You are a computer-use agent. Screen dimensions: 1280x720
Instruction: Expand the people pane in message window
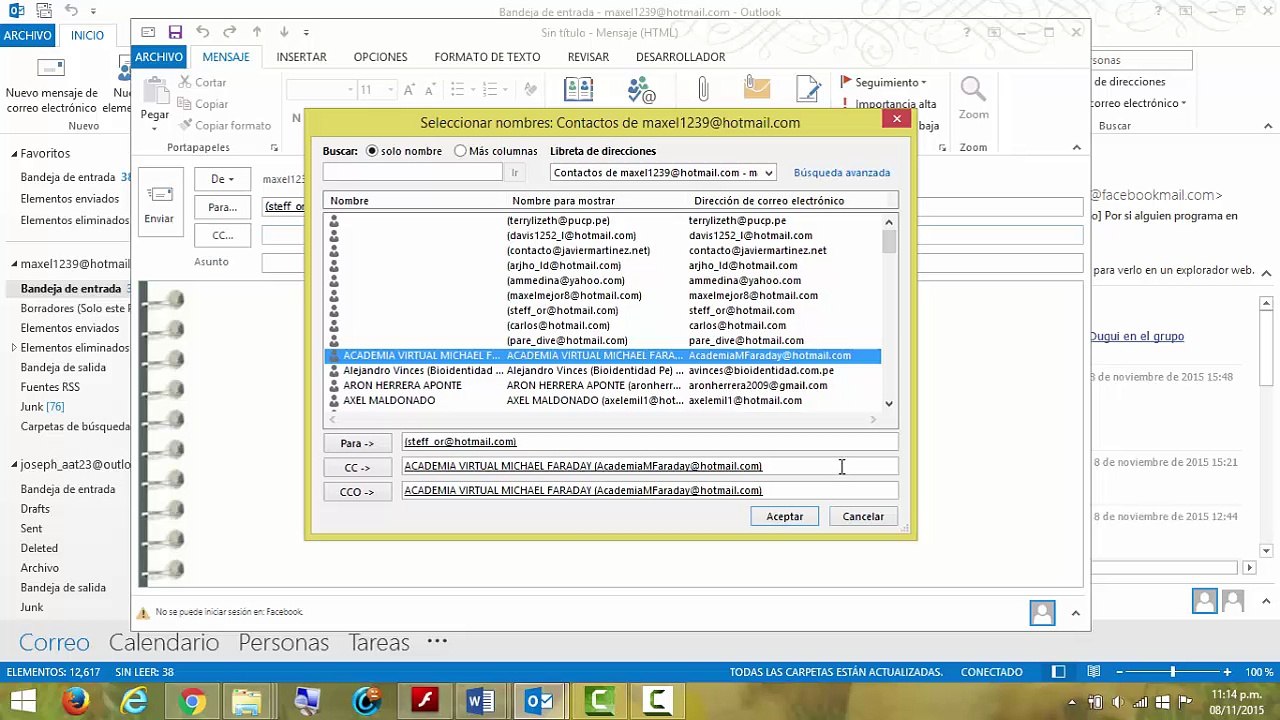1075,613
